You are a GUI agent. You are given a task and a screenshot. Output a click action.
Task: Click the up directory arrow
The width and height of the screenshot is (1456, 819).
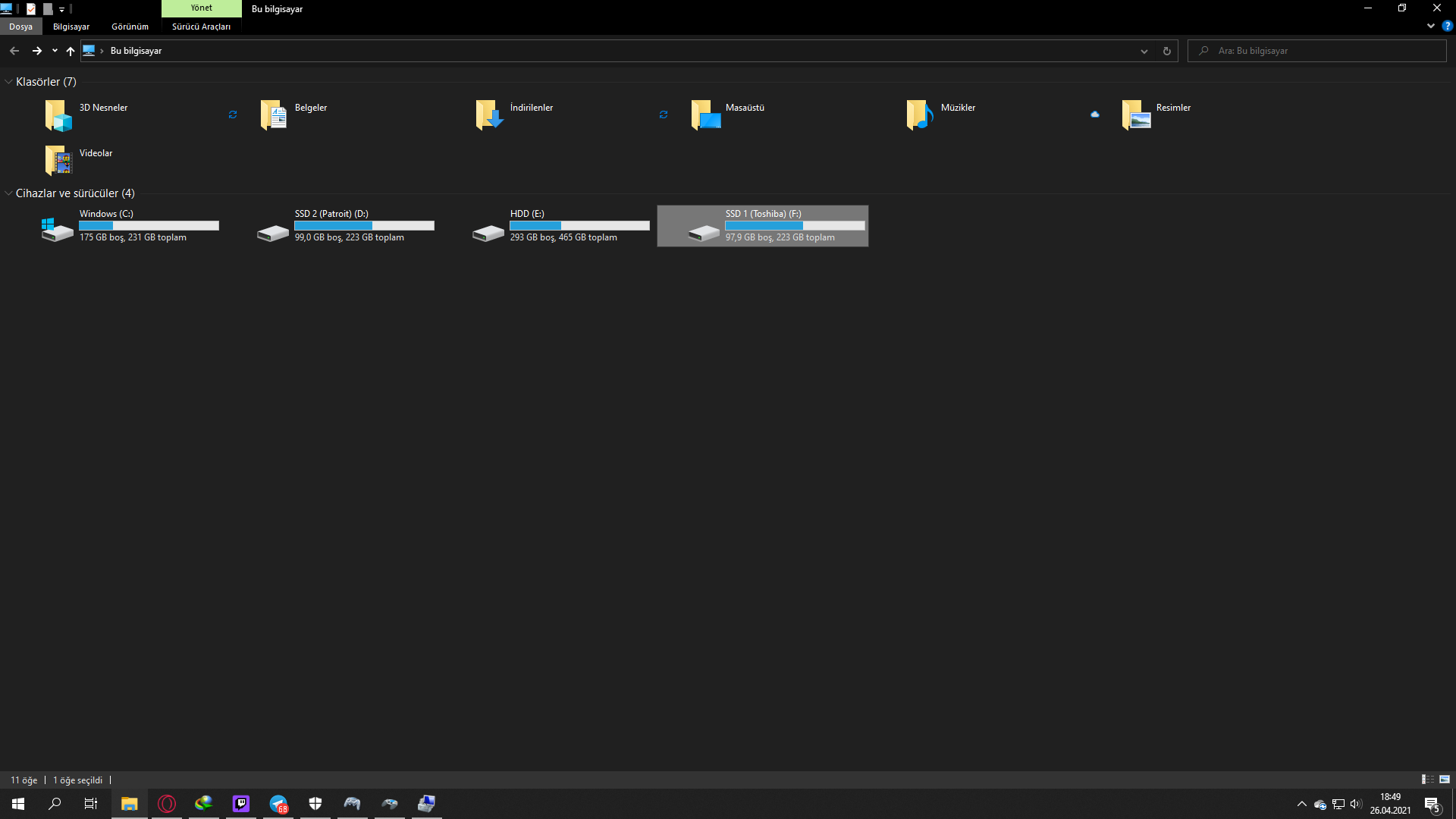(x=71, y=51)
